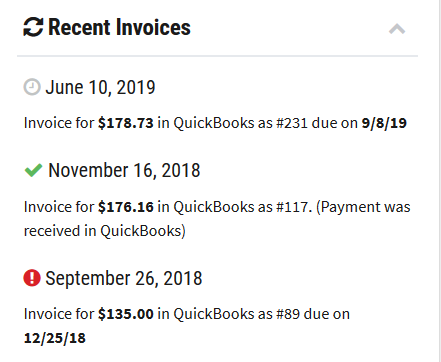Collapse the Recent Invoices panel chevron
The image size is (441, 362).
pos(397,29)
